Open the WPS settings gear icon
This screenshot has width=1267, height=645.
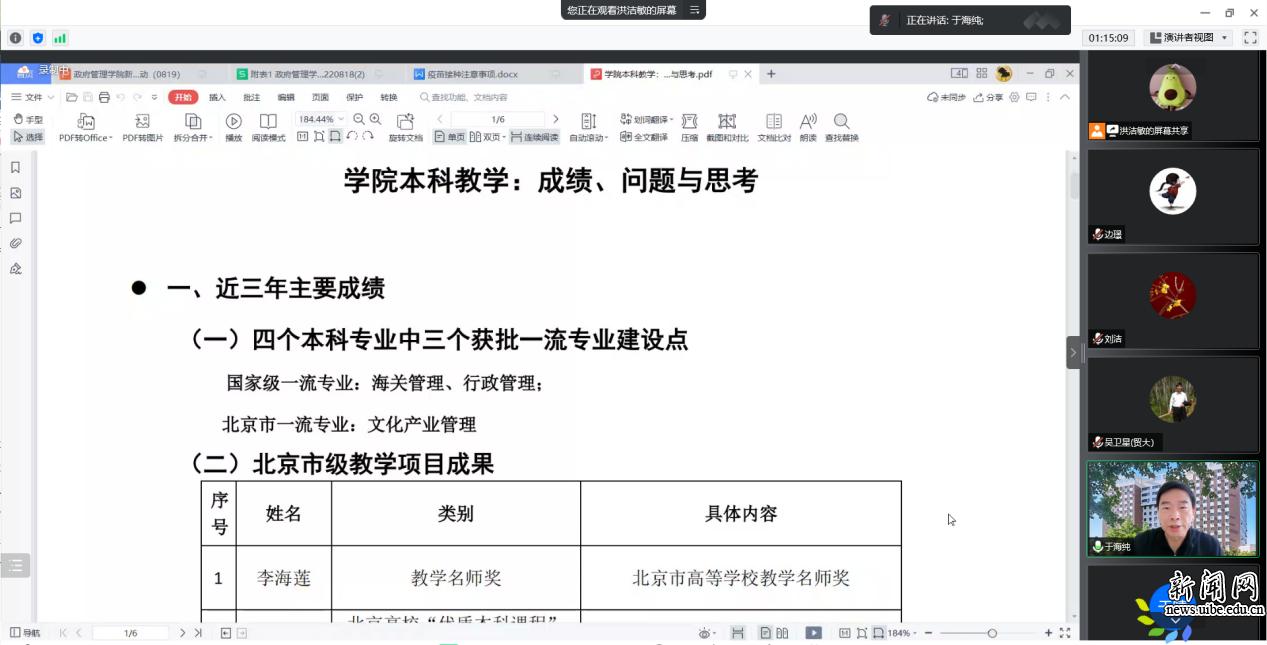(x=1014, y=97)
